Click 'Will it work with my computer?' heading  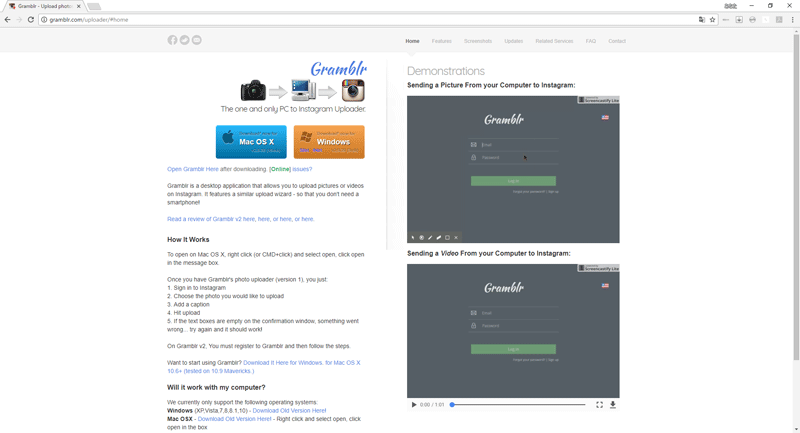point(216,388)
